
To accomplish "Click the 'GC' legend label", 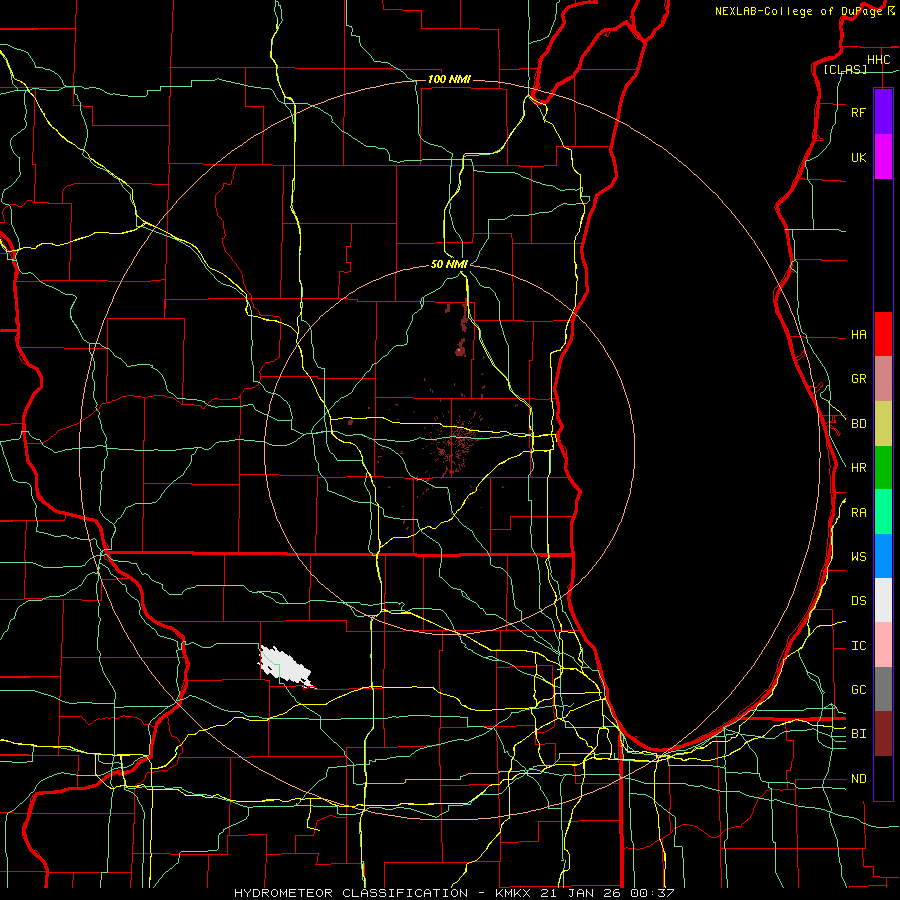I will point(858,690).
